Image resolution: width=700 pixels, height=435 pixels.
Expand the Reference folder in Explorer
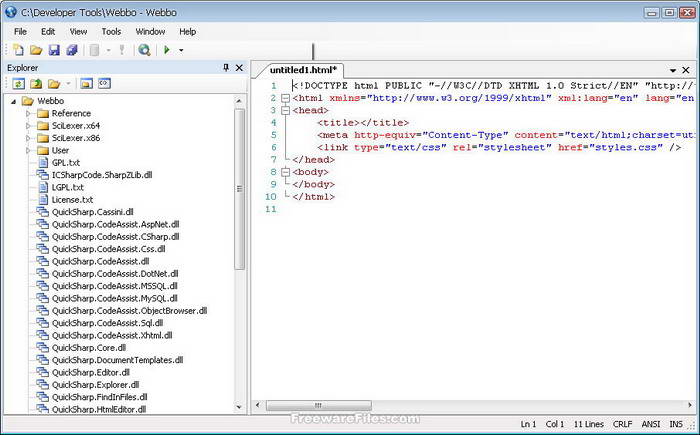point(28,113)
